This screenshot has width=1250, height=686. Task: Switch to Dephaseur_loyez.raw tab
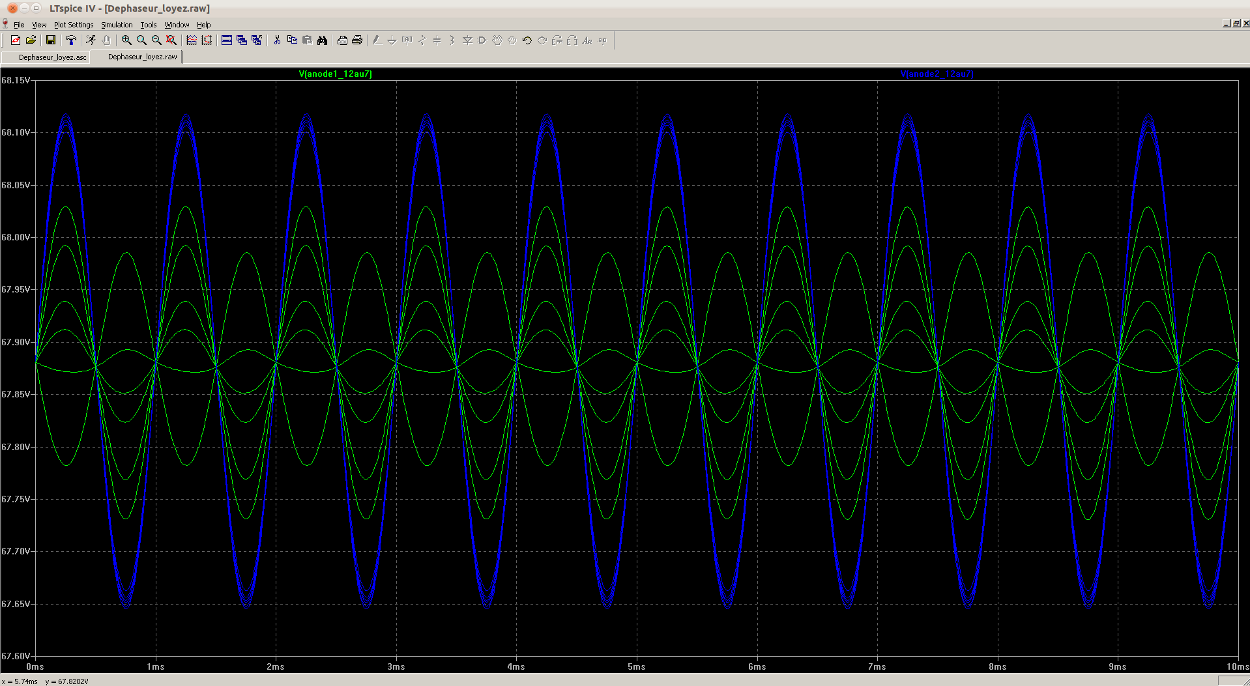[x=137, y=57]
